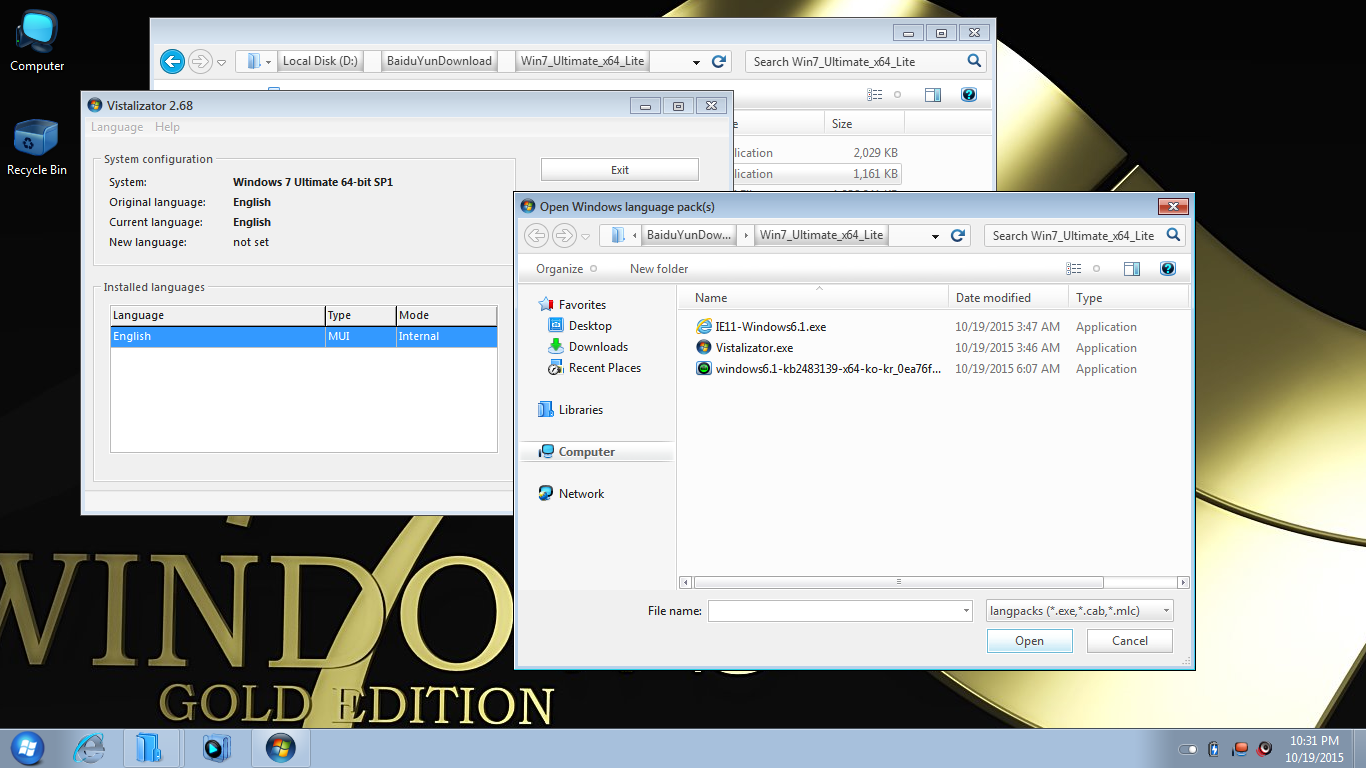Expand address bar dropdown in Explorer window
The width and height of the screenshot is (1366, 768).
696,62
